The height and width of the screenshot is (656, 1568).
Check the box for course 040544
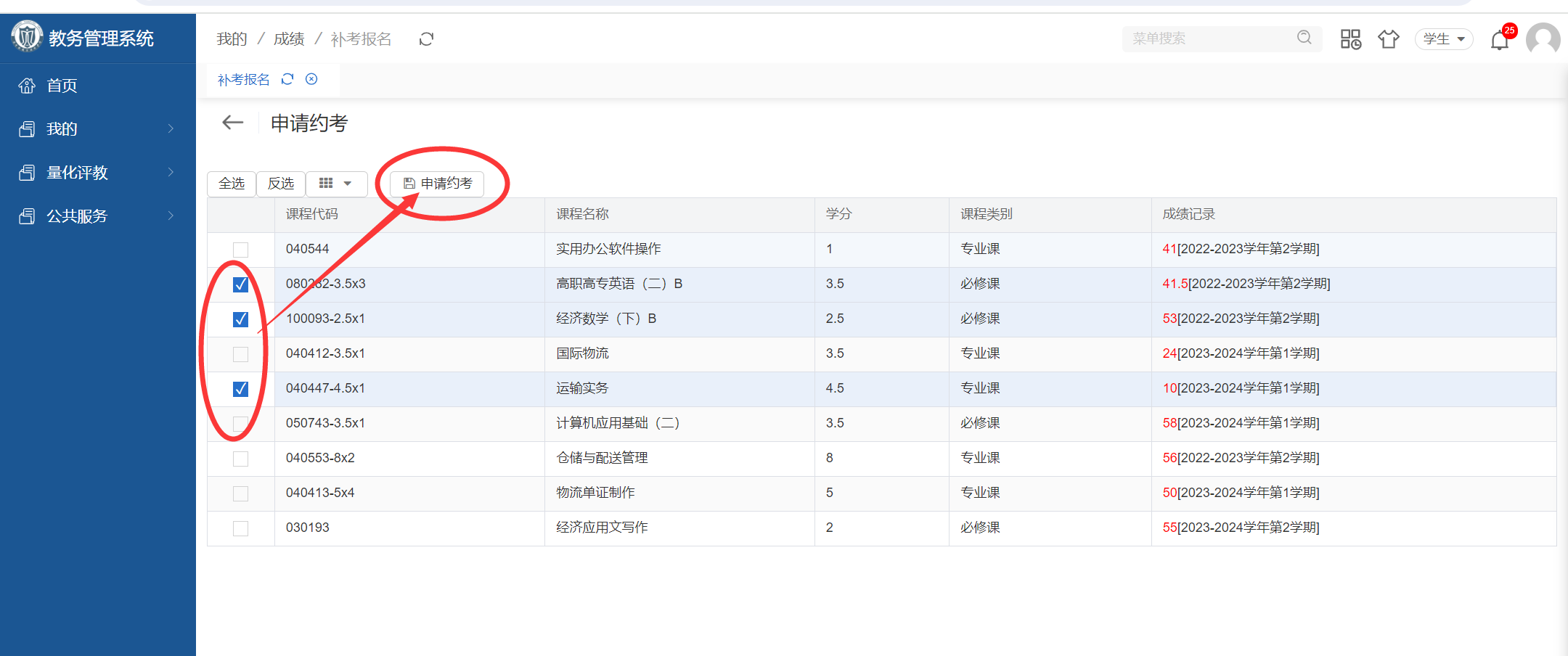[240, 250]
